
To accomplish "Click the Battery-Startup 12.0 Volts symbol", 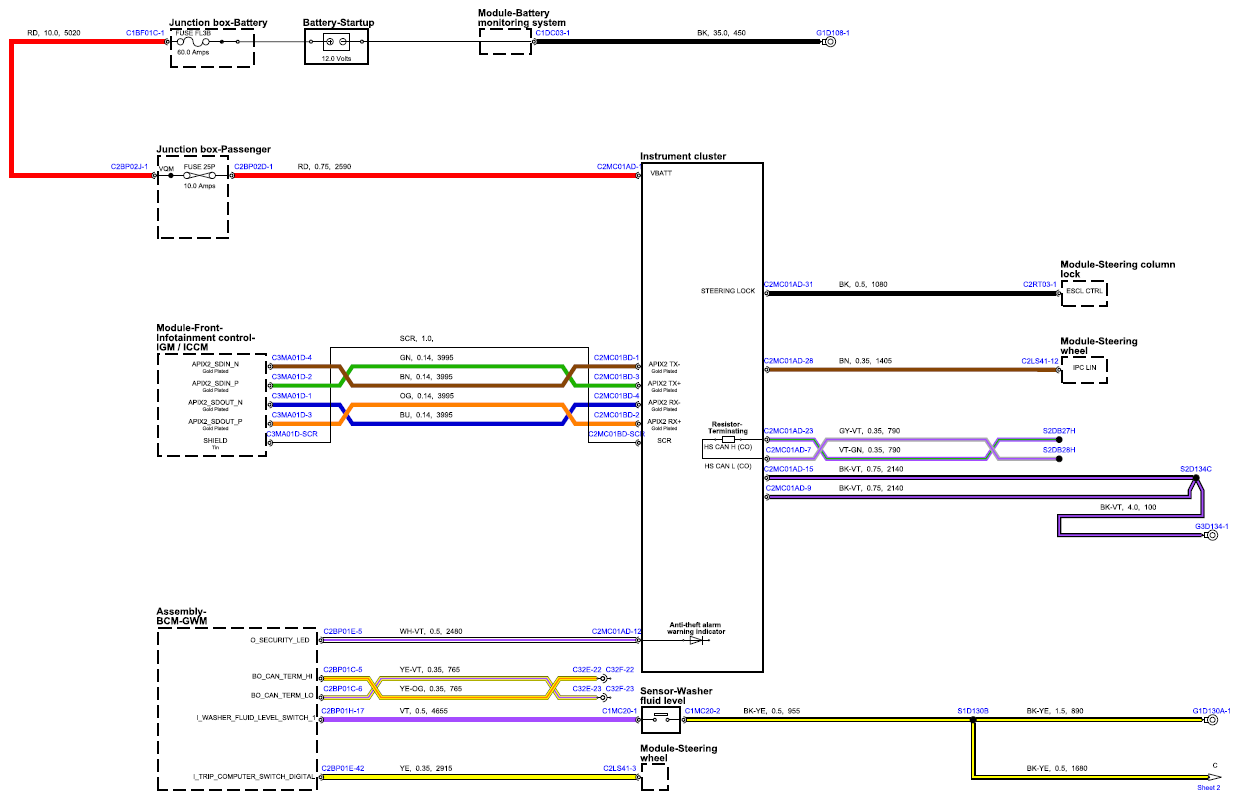I will point(335,42).
